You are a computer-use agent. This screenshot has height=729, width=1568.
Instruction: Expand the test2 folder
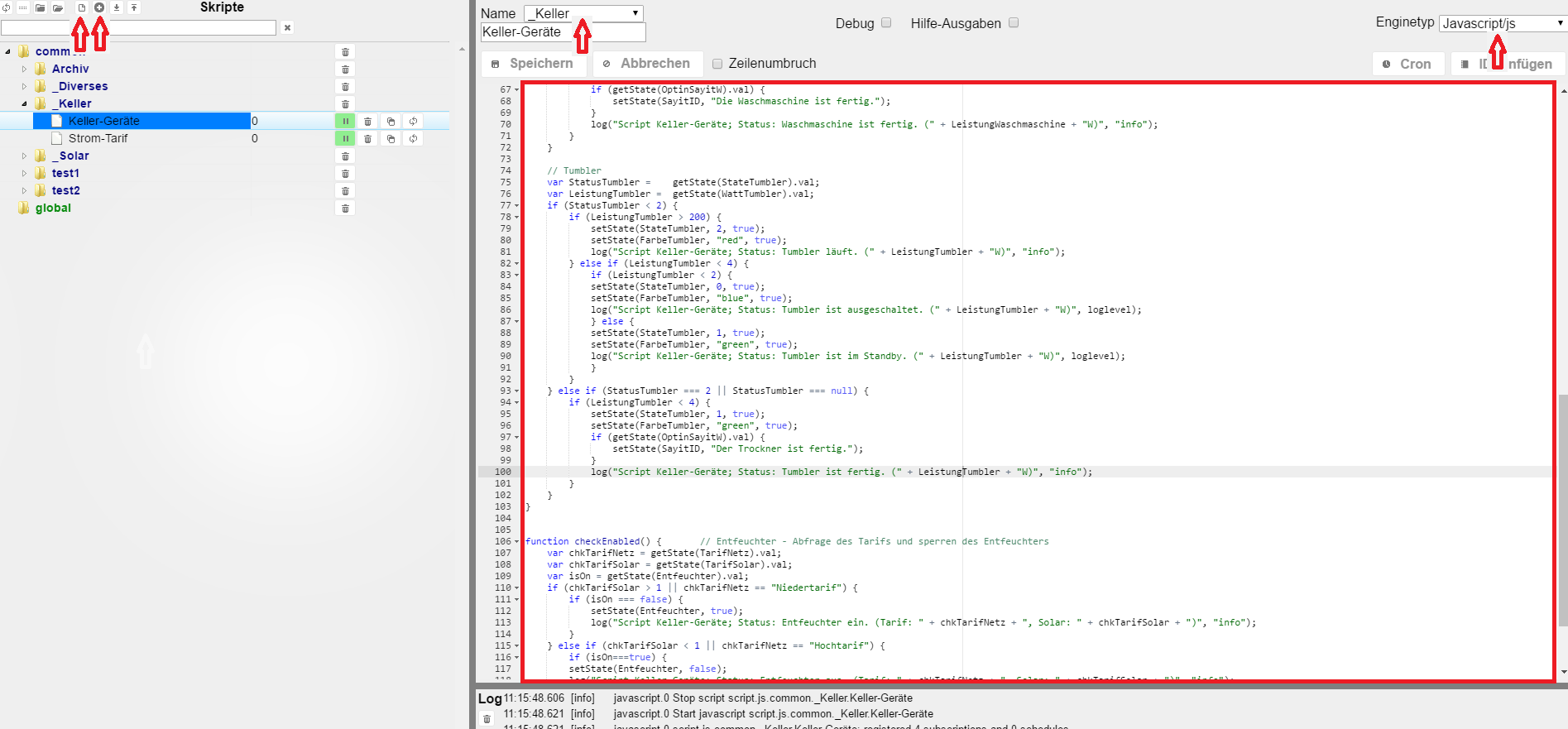(x=25, y=191)
